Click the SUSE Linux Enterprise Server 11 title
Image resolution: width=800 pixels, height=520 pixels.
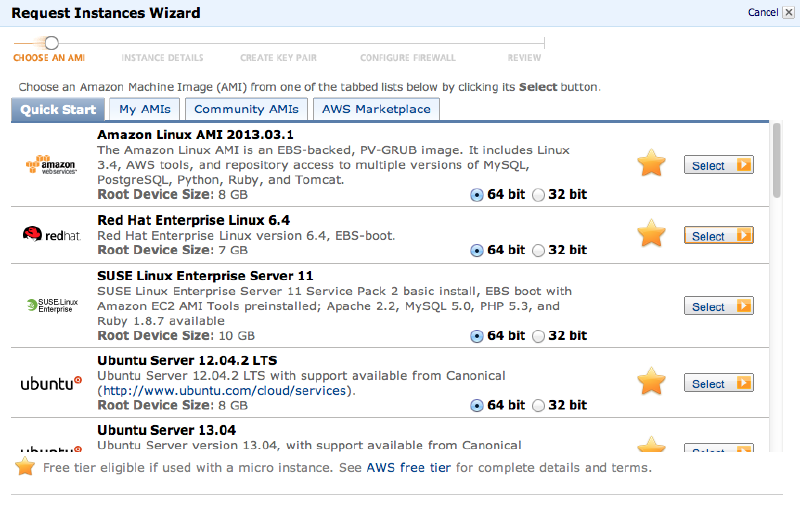coord(205,276)
